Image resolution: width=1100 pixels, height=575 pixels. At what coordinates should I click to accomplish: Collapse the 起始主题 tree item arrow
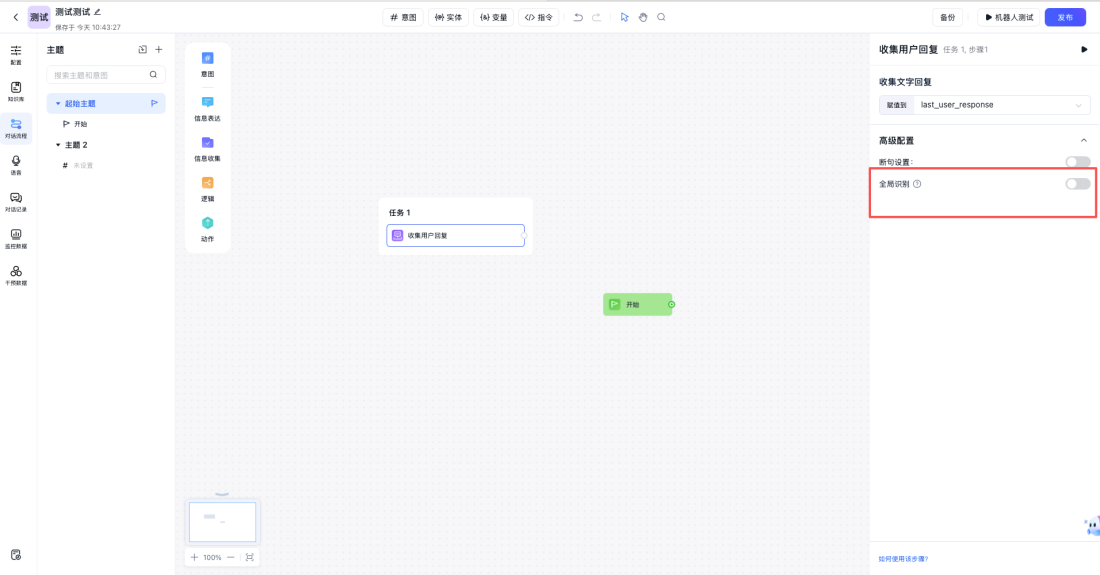click(58, 104)
